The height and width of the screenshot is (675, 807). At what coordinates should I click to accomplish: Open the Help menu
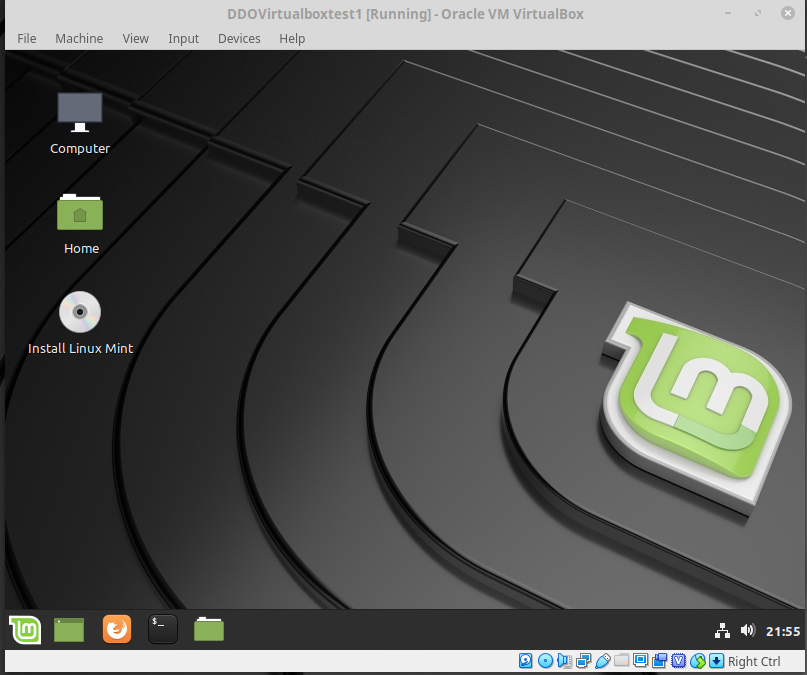292,39
